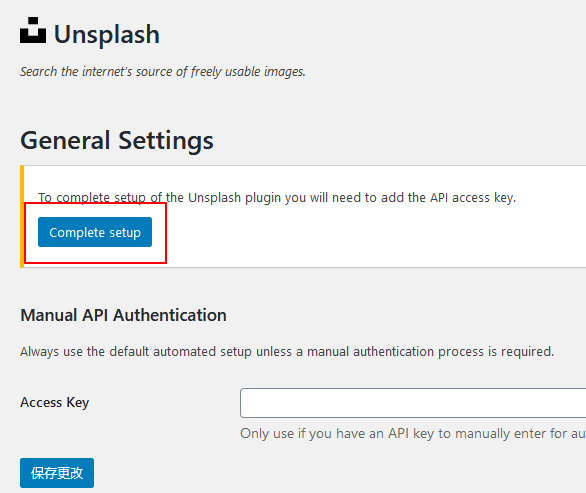Click the Unsplash title text beside logo
The width and height of the screenshot is (586, 493).
pyautogui.click(x=107, y=34)
